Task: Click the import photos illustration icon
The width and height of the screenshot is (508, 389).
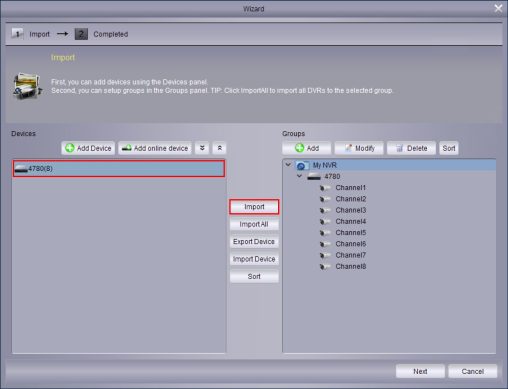Action: tap(28, 86)
